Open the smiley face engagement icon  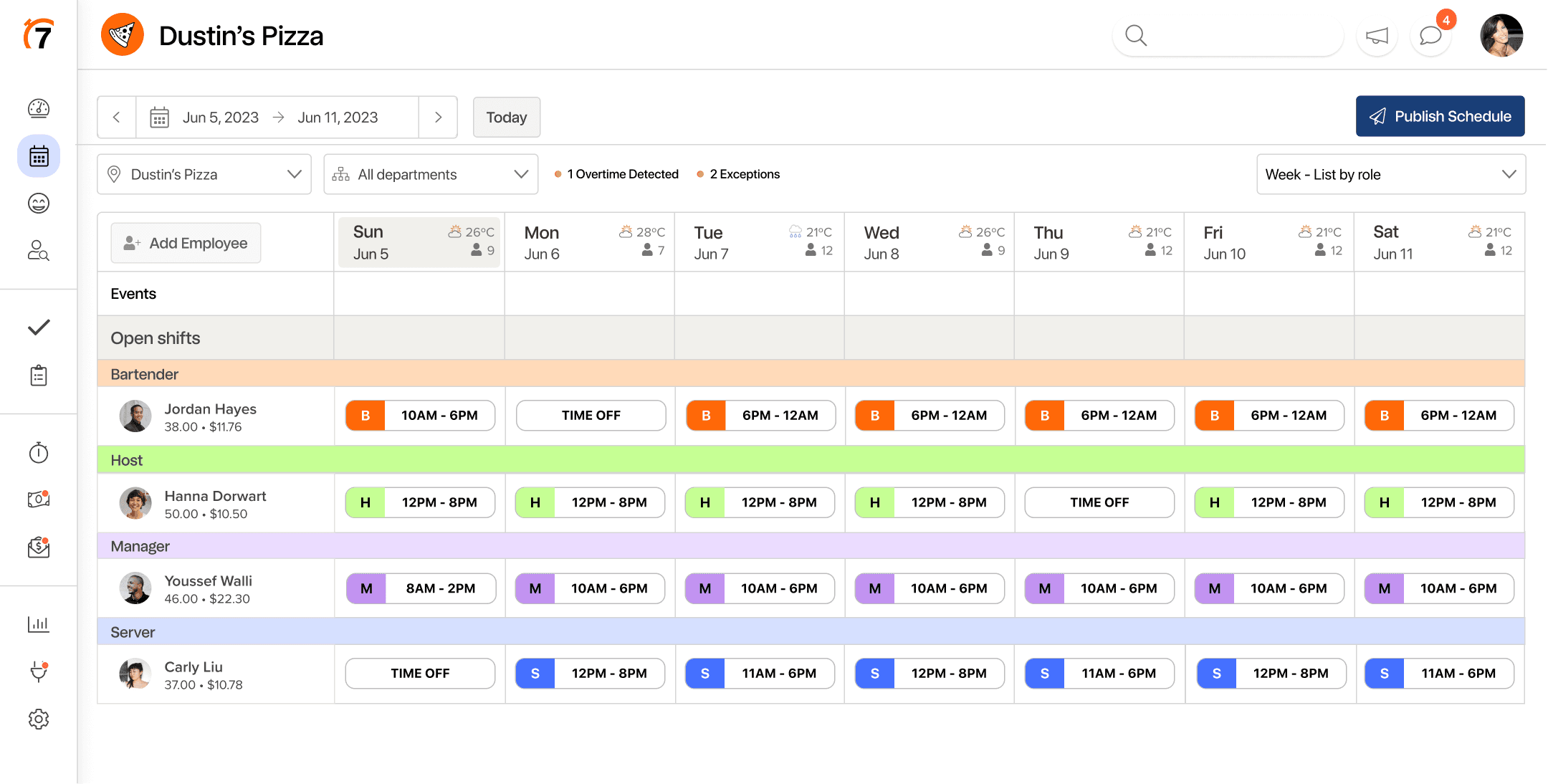click(39, 204)
